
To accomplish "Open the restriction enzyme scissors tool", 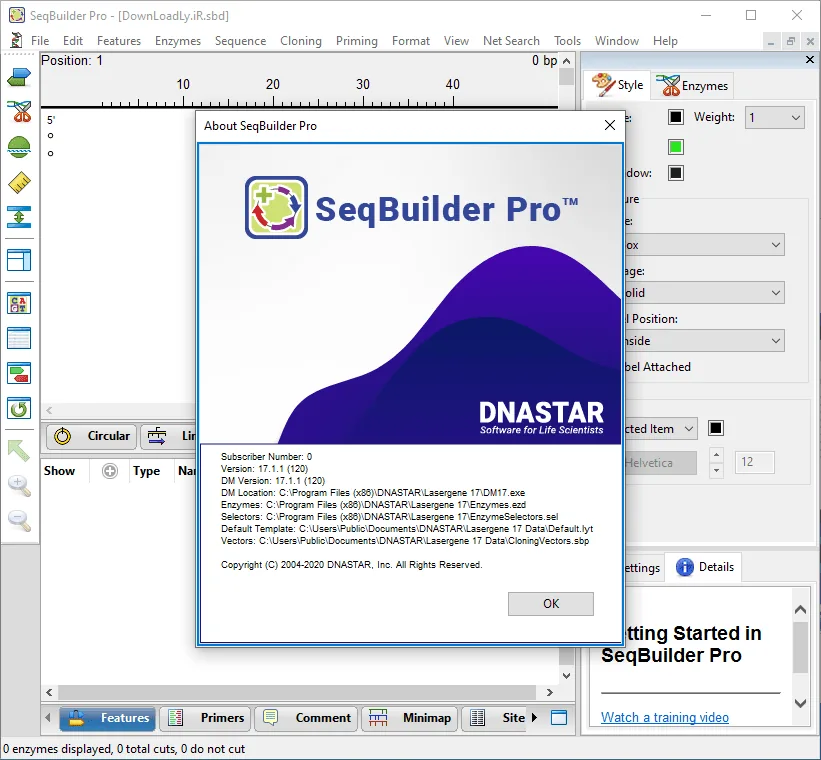I will tap(19, 112).
